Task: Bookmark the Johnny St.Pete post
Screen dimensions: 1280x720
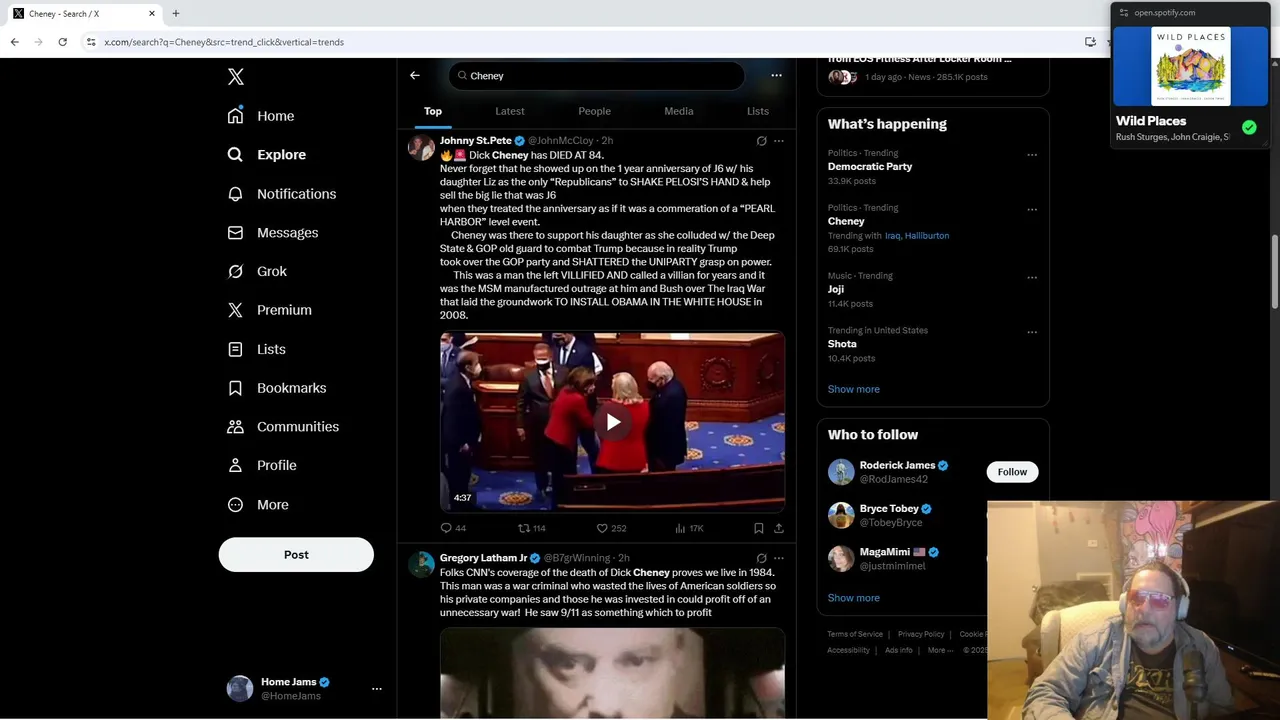Action: 758,528
